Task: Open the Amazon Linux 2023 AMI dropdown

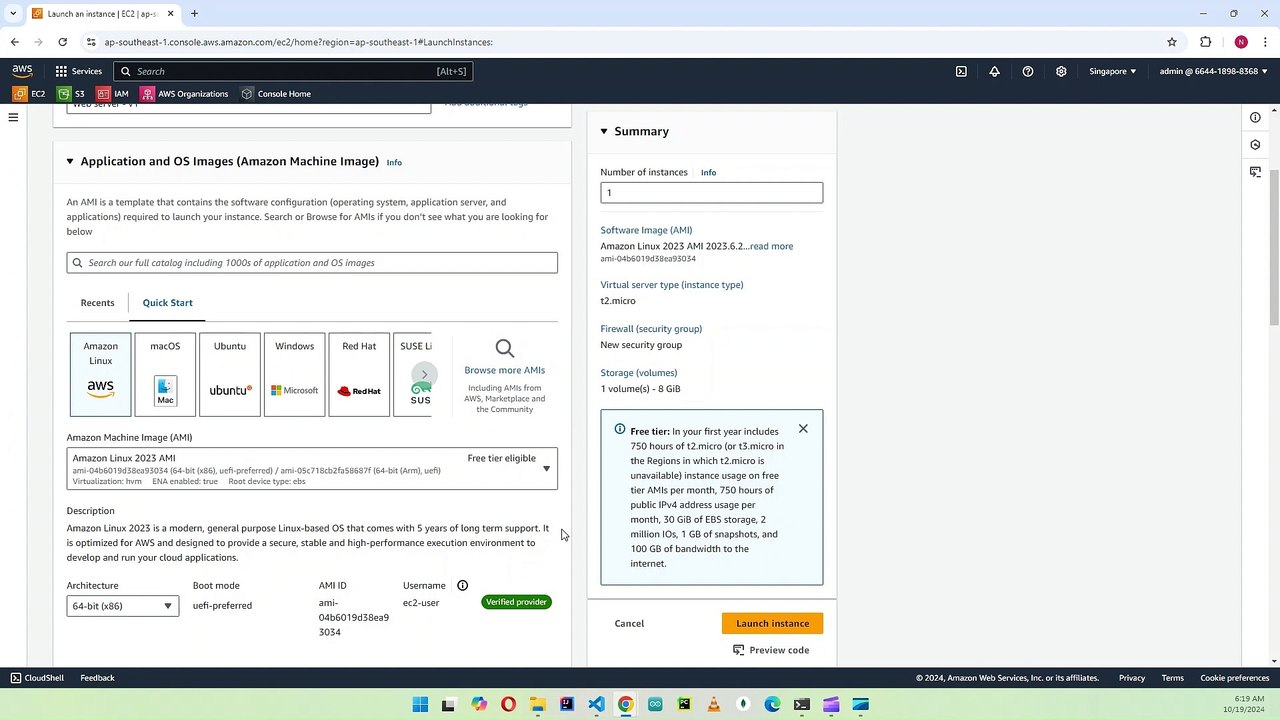Action: coord(312,469)
